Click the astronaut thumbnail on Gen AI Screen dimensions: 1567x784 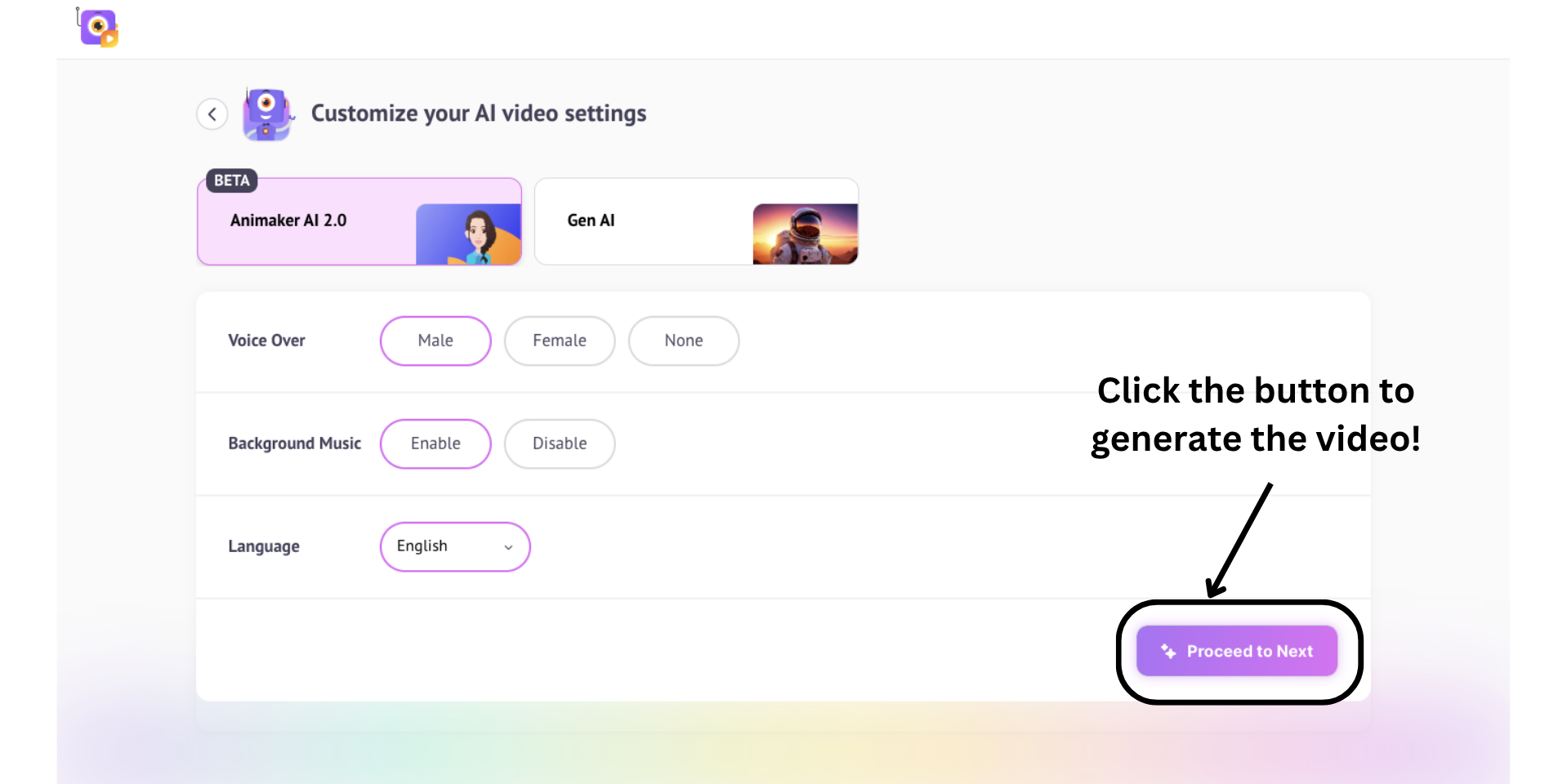click(x=805, y=234)
